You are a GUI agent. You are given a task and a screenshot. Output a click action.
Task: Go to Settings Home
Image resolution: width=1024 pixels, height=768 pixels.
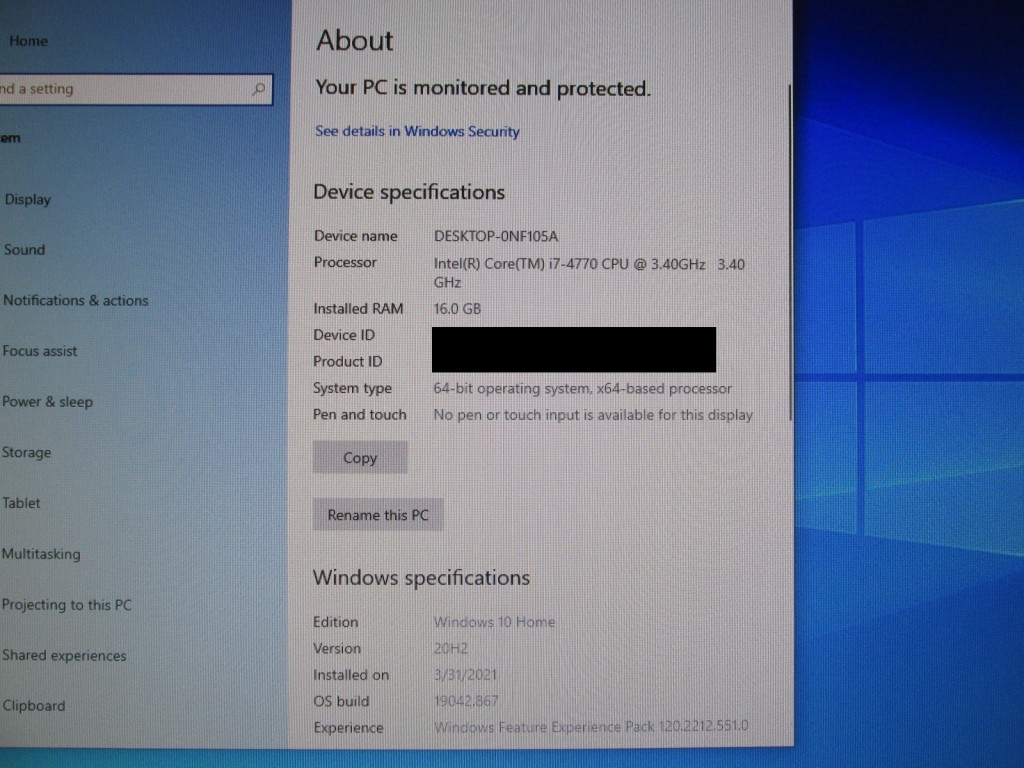pyautogui.click(x=28, y=41)
